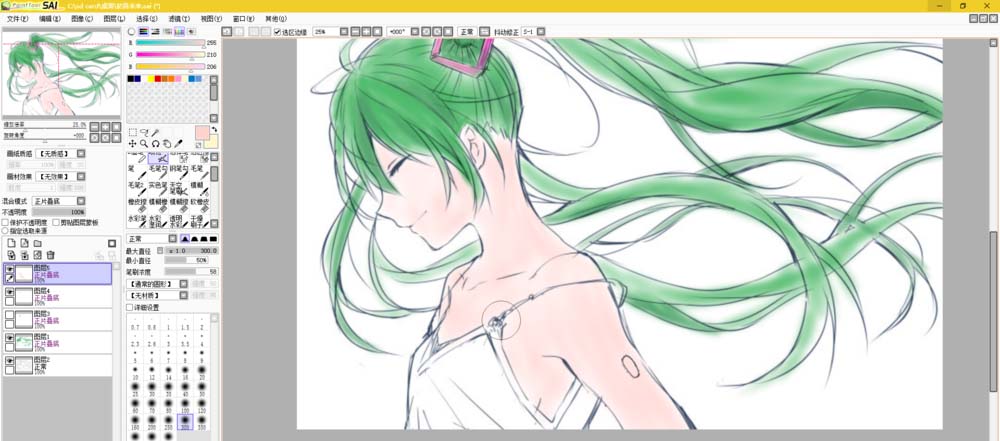Open the 窗口 menu

click(244, 19)
